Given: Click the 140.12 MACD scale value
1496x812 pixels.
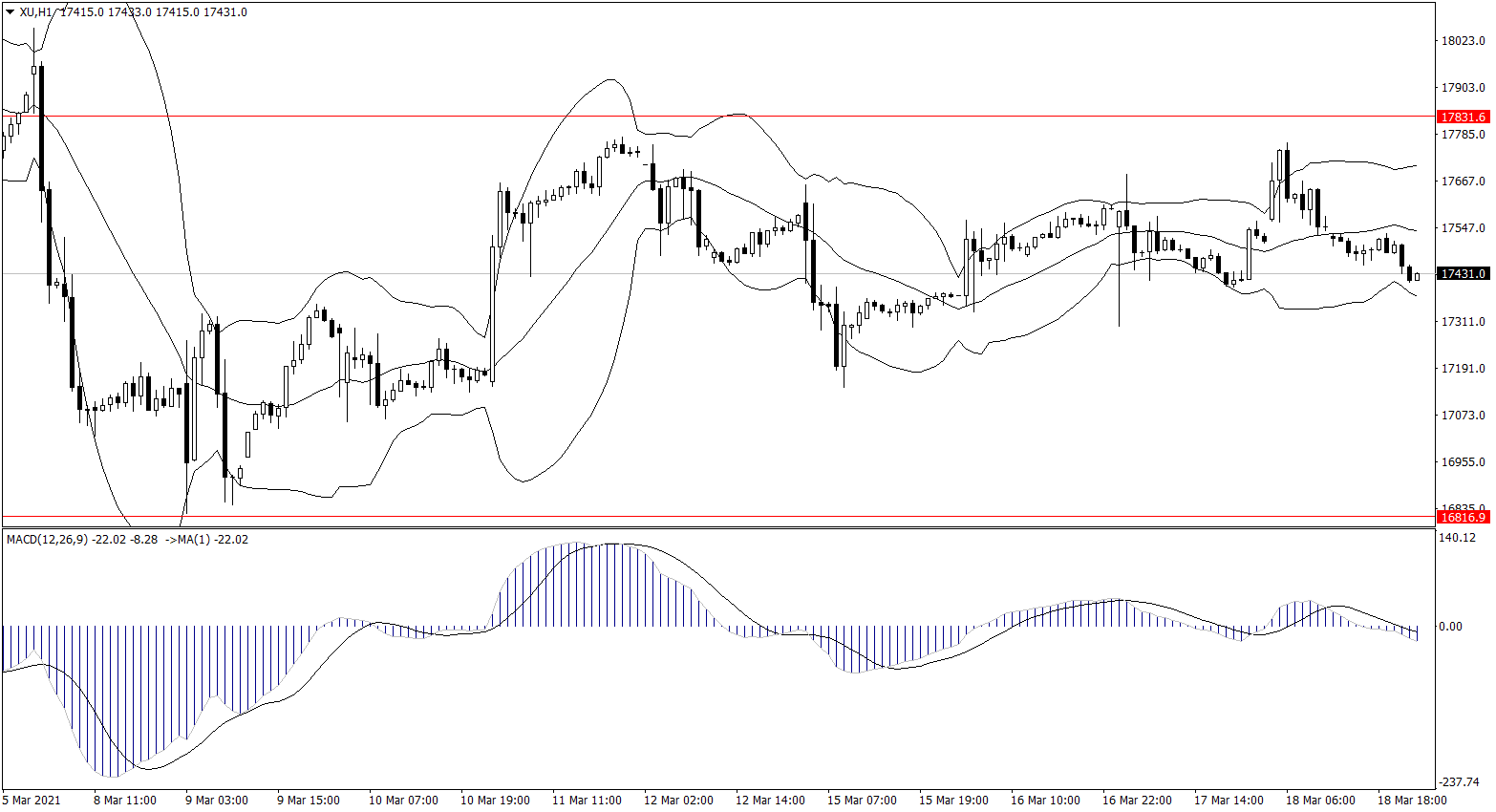Looking at the screenshot, I should point(1456,538).
